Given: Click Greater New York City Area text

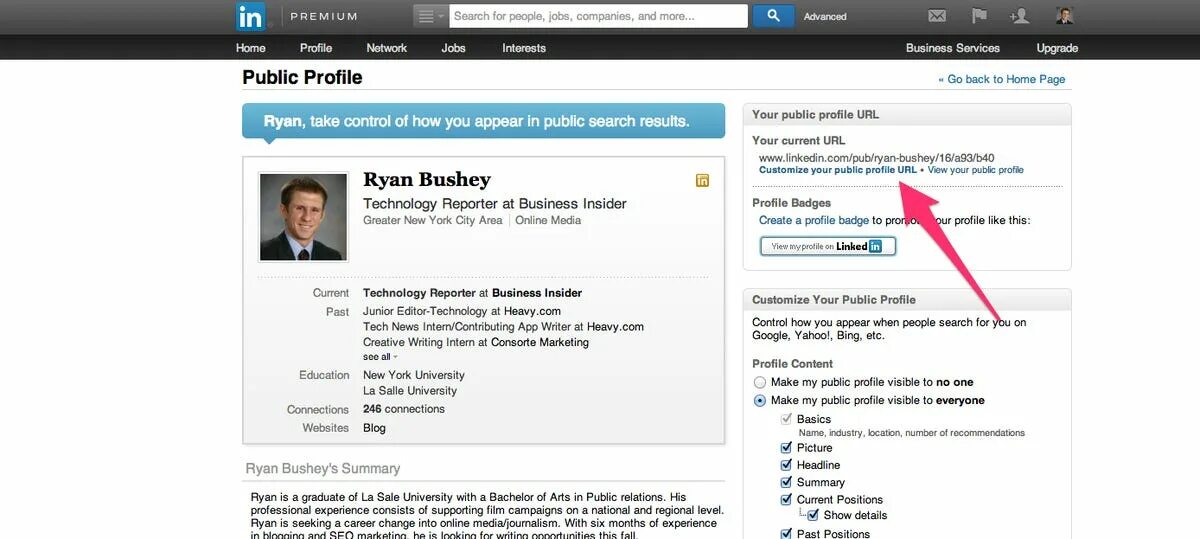Looking at the screenshot, I should pyautogui.click(x=433, y=220).
